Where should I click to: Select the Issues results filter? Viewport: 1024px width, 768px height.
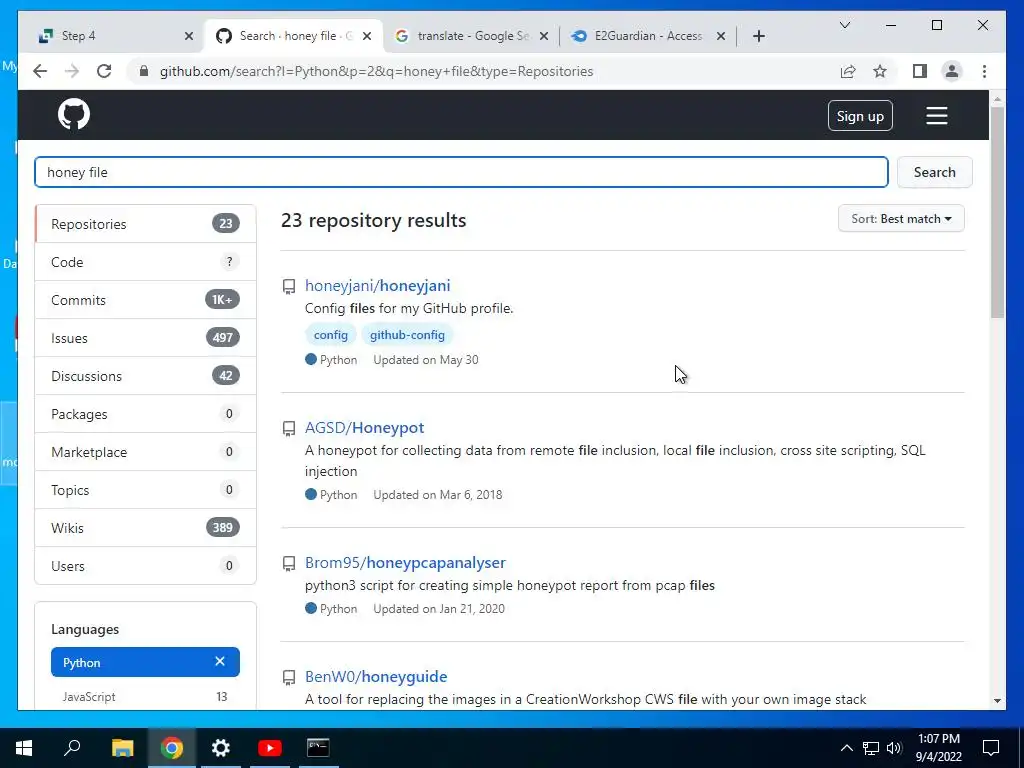pos(145,338)
